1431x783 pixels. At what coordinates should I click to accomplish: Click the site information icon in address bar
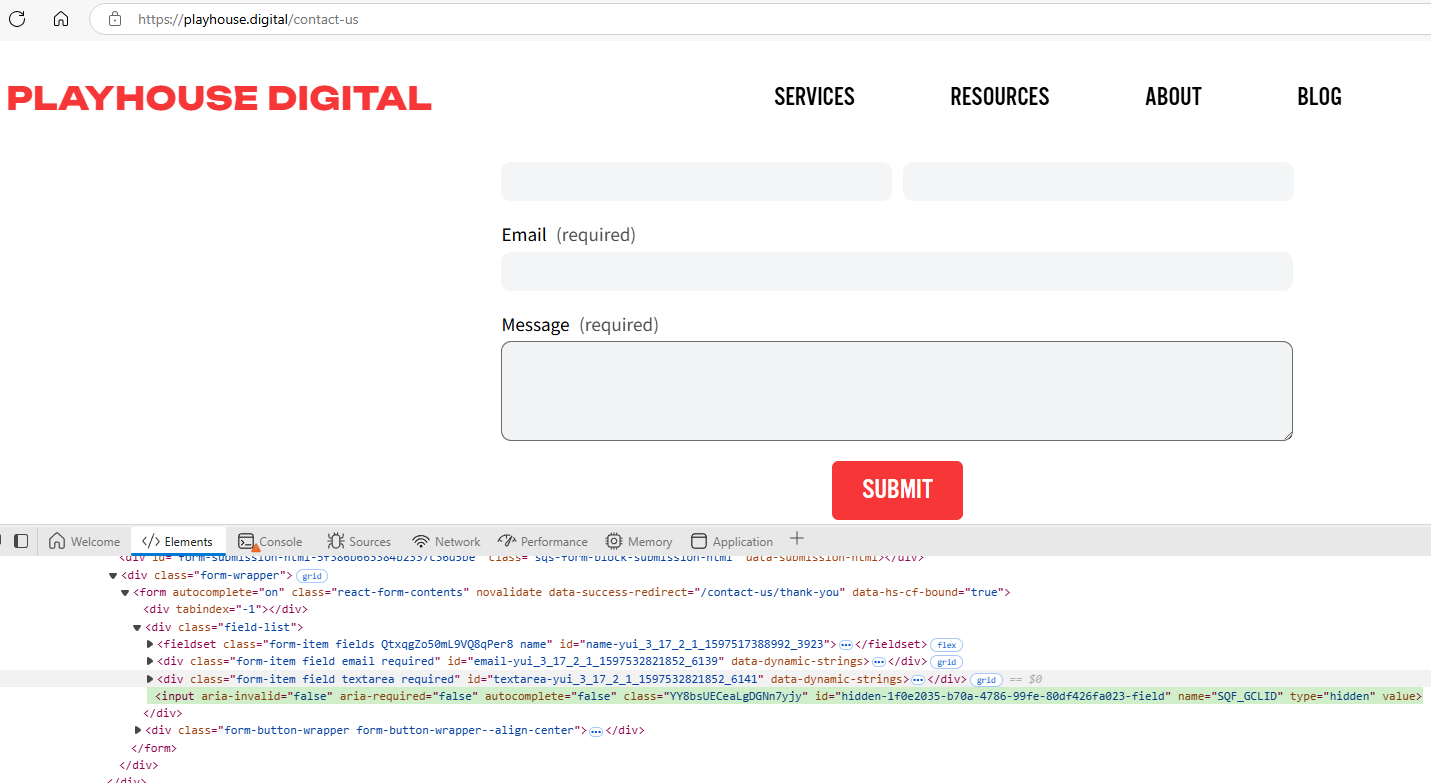click(x=113, y=18)
